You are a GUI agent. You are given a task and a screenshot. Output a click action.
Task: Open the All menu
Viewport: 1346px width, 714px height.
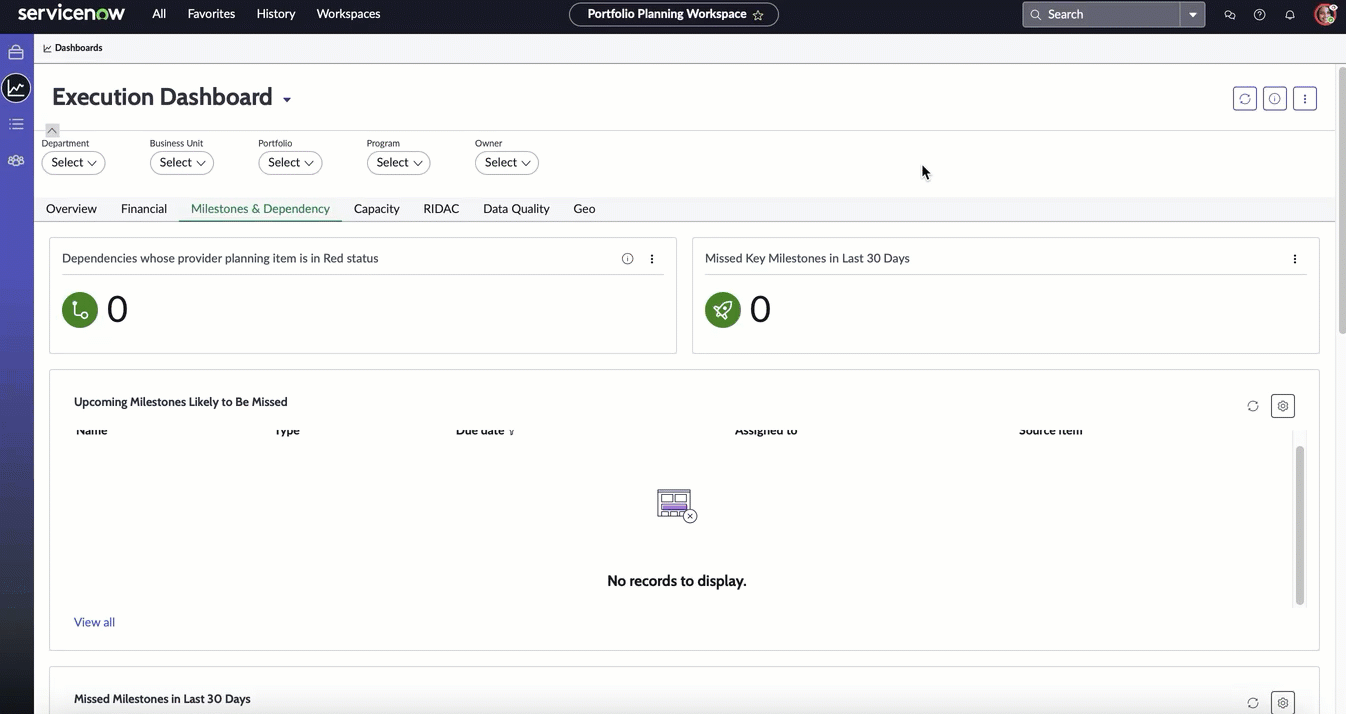[x=159, y=14]
